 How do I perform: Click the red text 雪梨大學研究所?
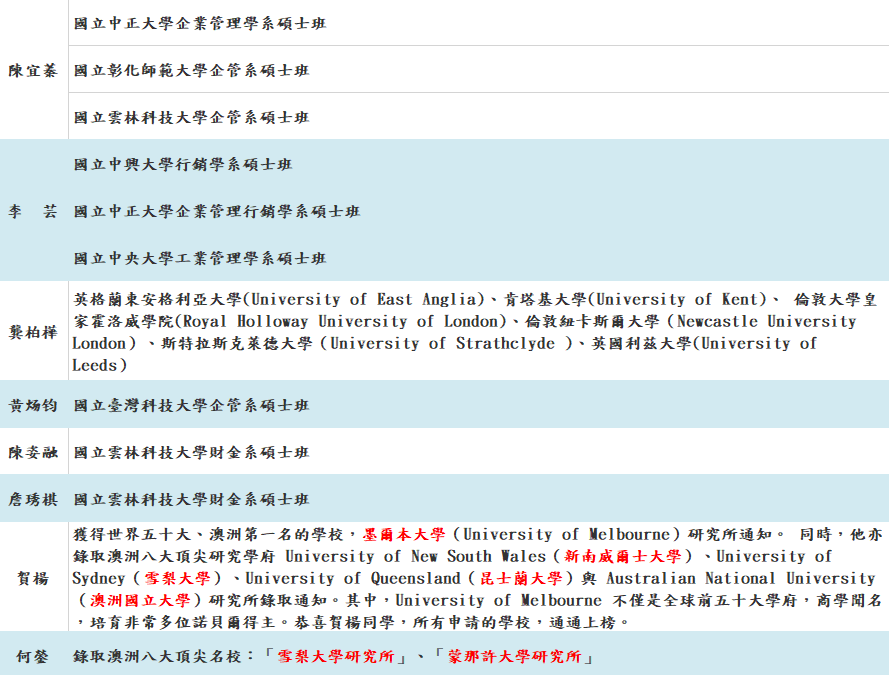[336, 656]
